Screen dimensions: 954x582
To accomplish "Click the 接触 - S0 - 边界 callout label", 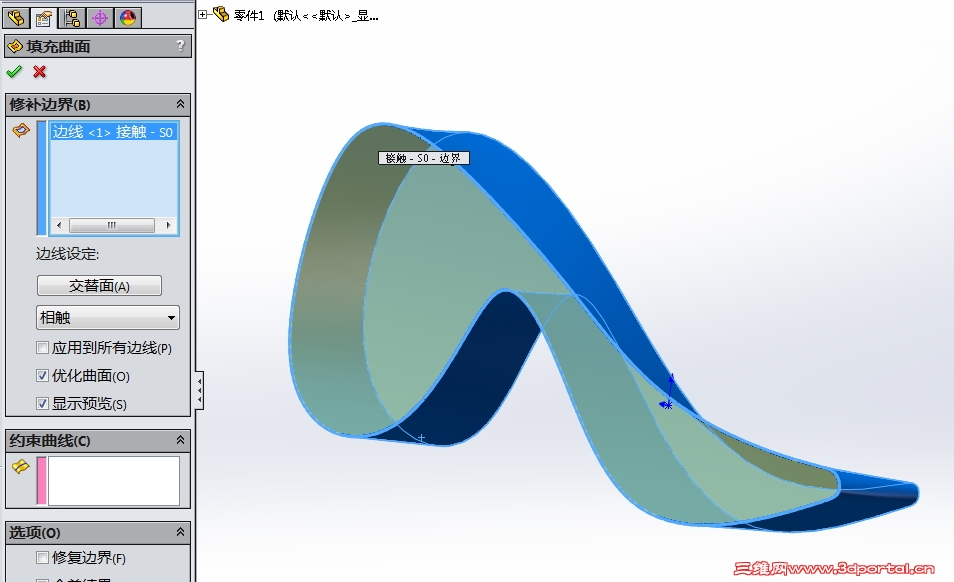I will tap(423, 158).
